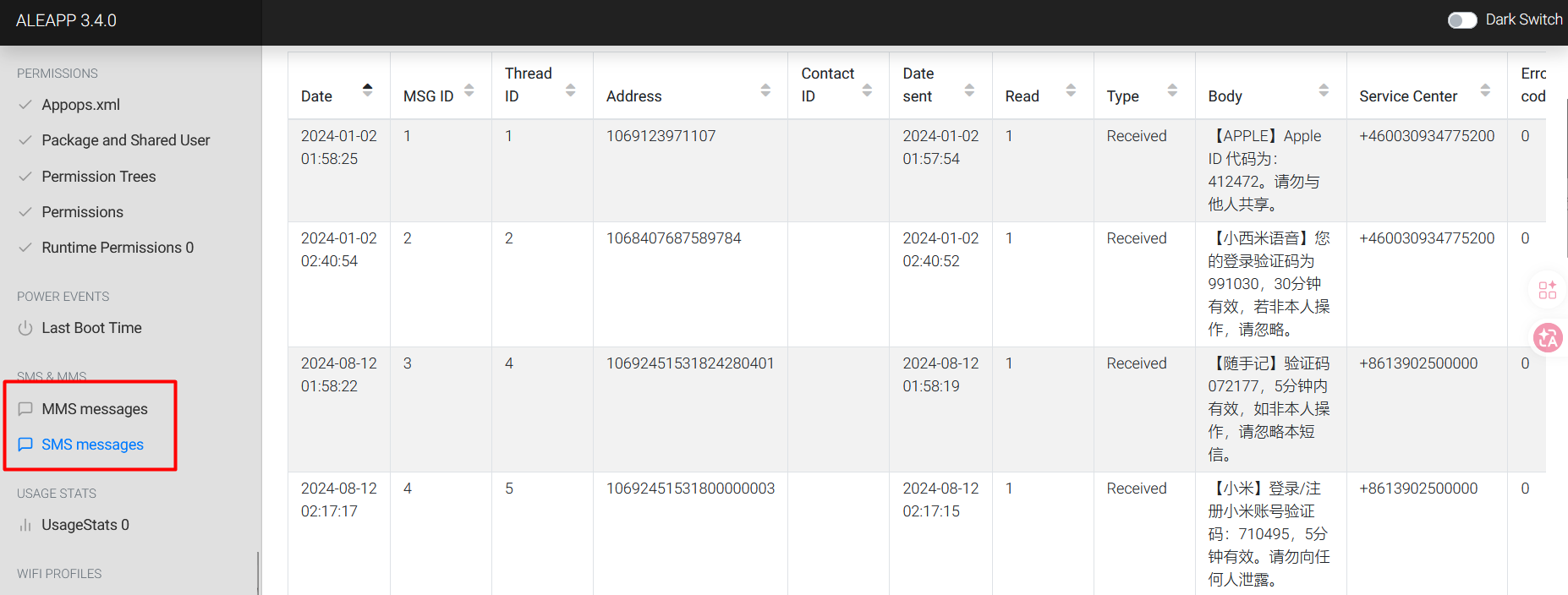Sort table by Date column arrow
The image size is (1568, 595).
point(367,90)
